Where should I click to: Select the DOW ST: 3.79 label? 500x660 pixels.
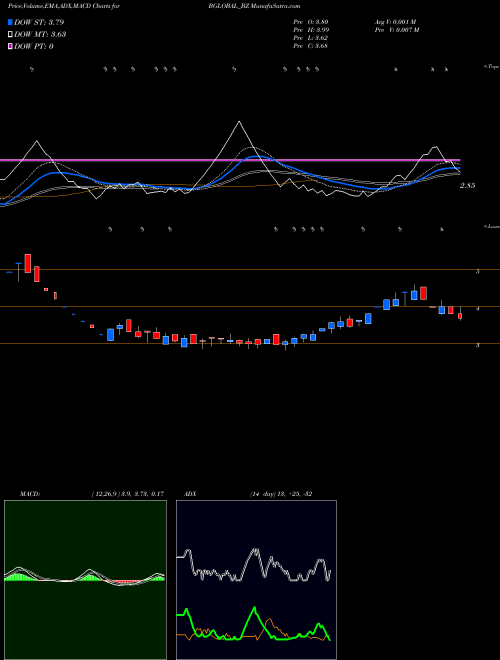pos(39,22)
